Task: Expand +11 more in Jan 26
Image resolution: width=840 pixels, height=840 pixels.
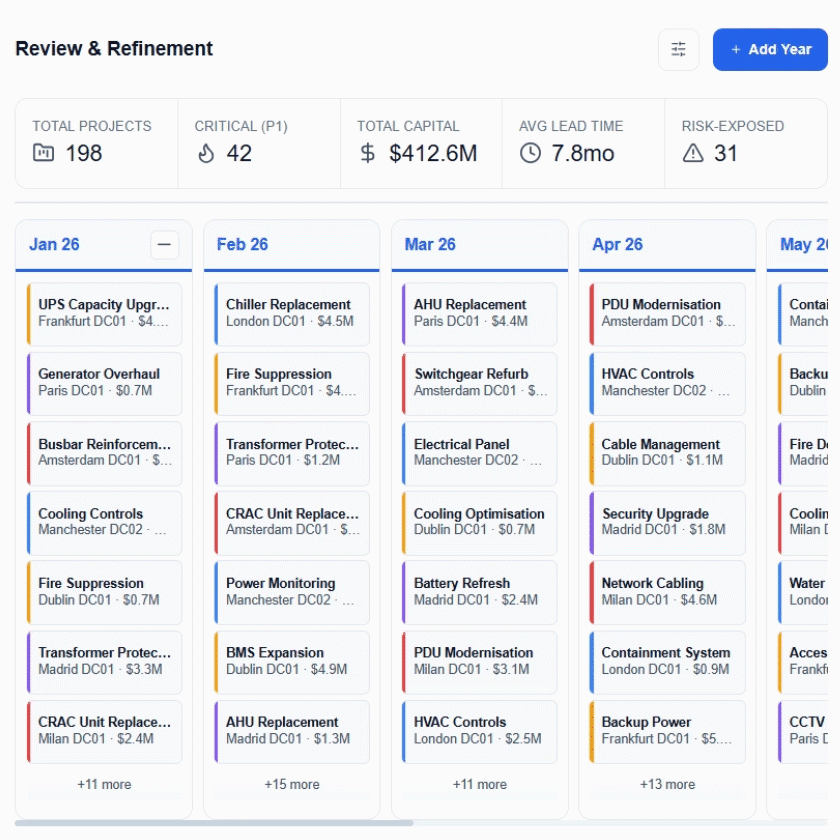Action: 104,784
